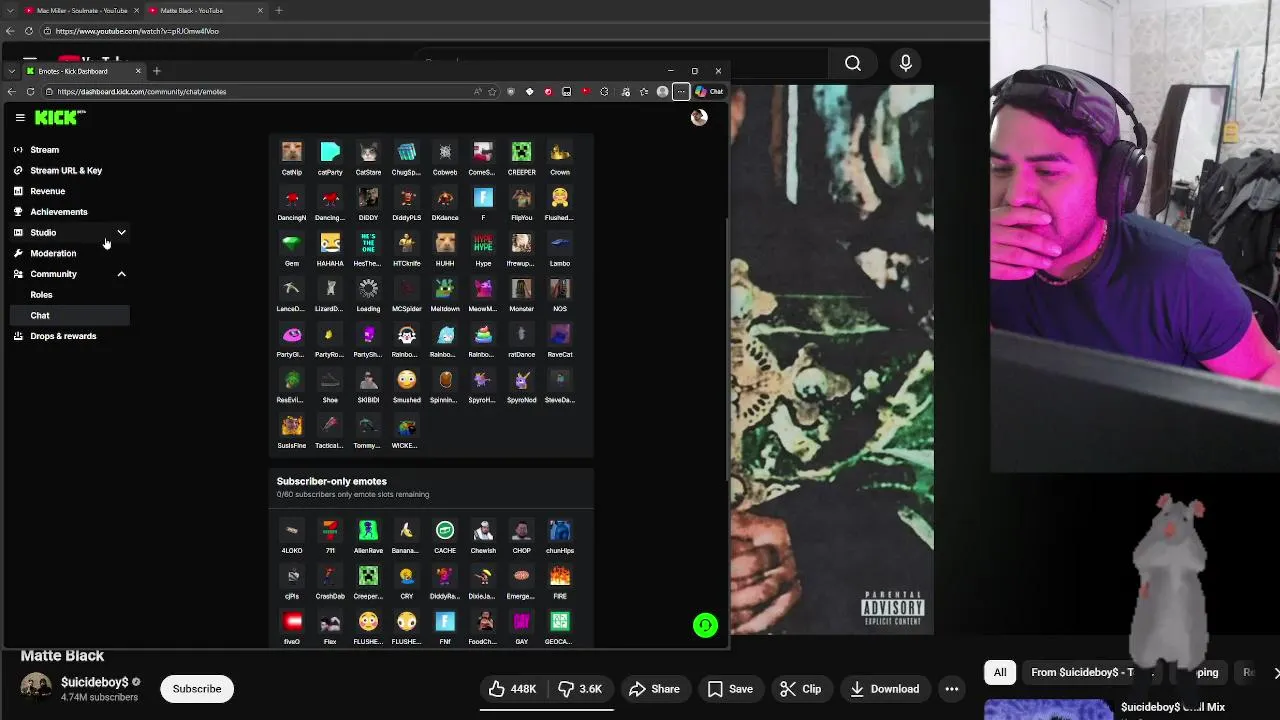The height and width of the screenshot is (720, 1280).
Task: Download the YouTube video
Action: [884, 688]
